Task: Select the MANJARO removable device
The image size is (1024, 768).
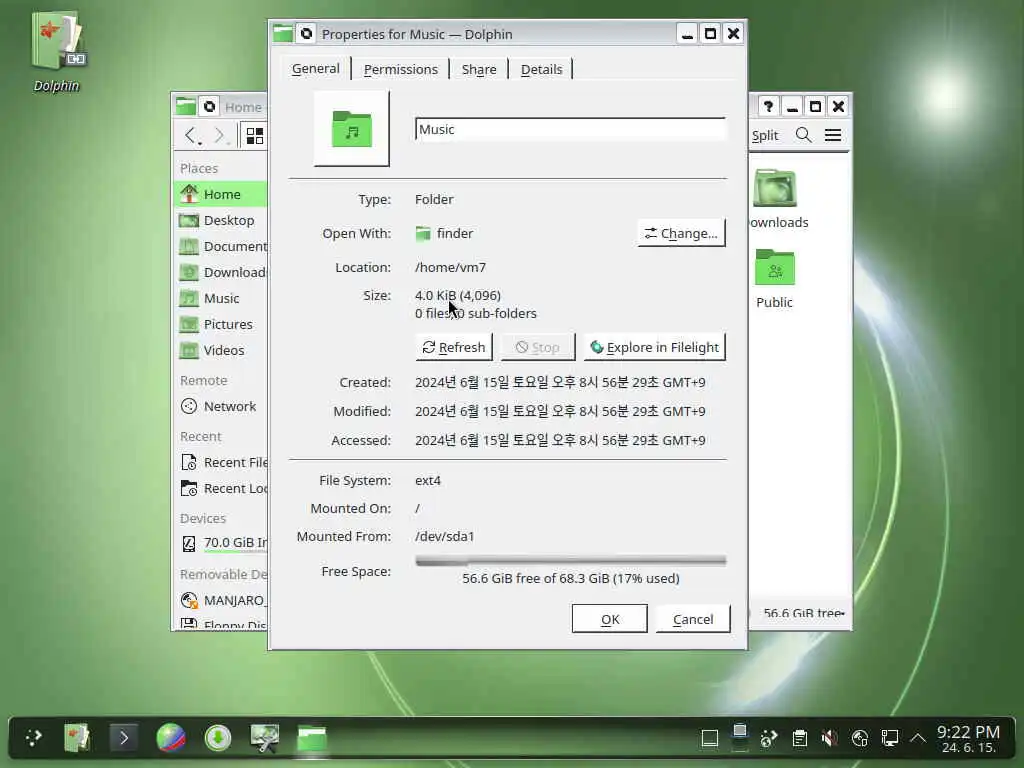Action: pyautogui.click(x=221, y=600)
